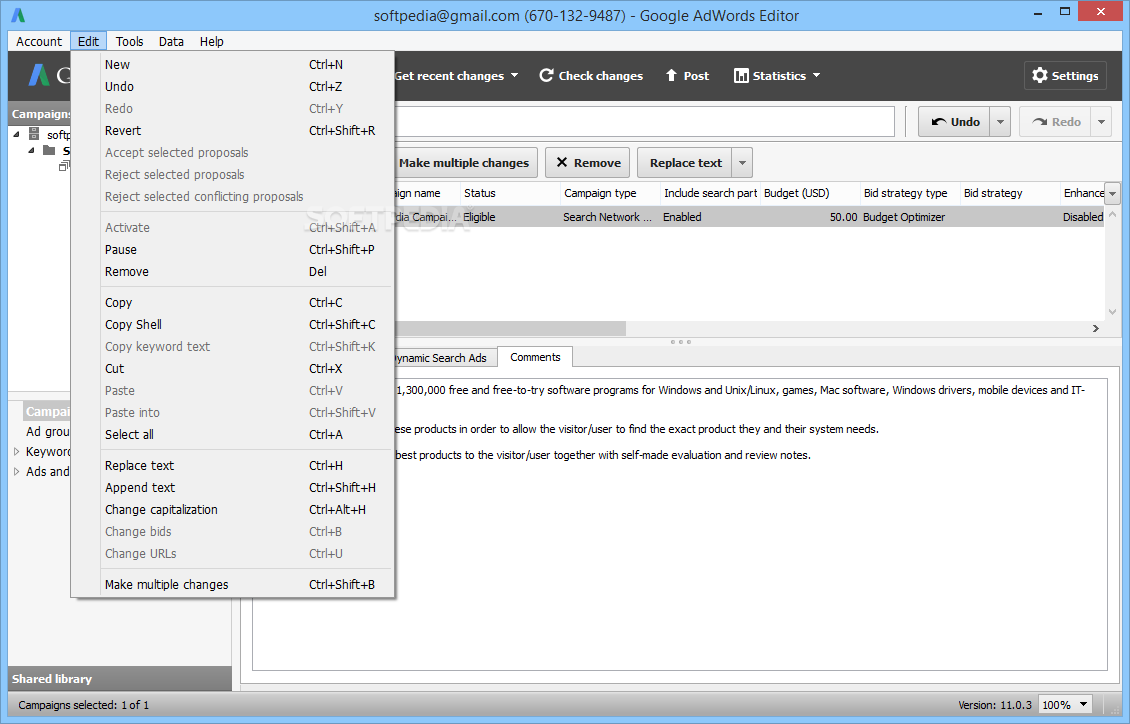Choose Append text from the Edit menu
Screen dimensions: 1130x724
pyautogui.click(x=232, y=488)
